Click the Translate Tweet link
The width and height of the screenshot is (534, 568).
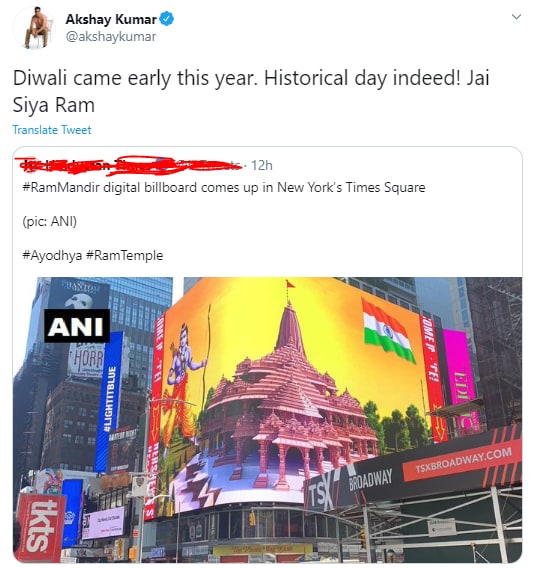point(52,130)
